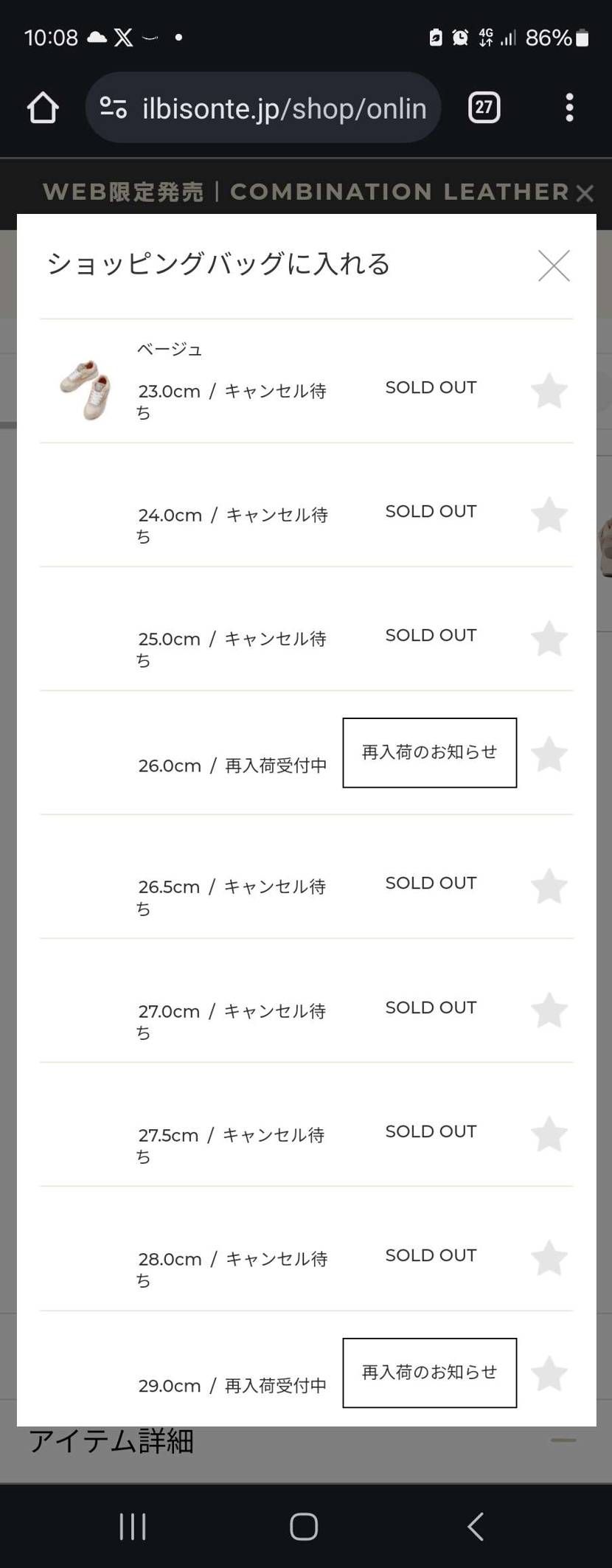Favorite the 23.0cm size with star
The image size is (612, 1568).
pyautogui.click(x=549, y=391)
